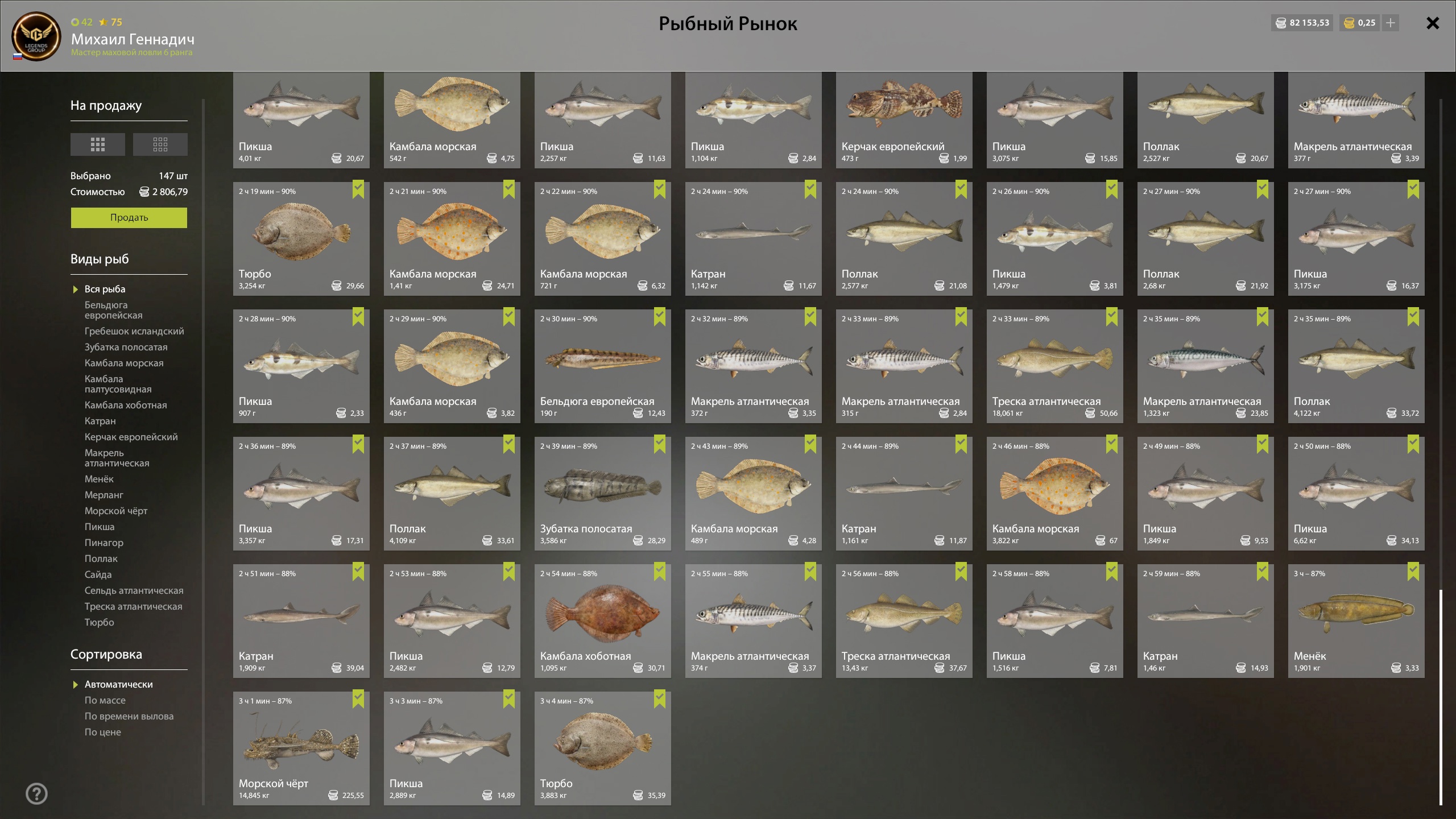Select the Поллак 2,527 кг card
Viewport: 1456px width, 819px height.
[x=1206, y=119]
